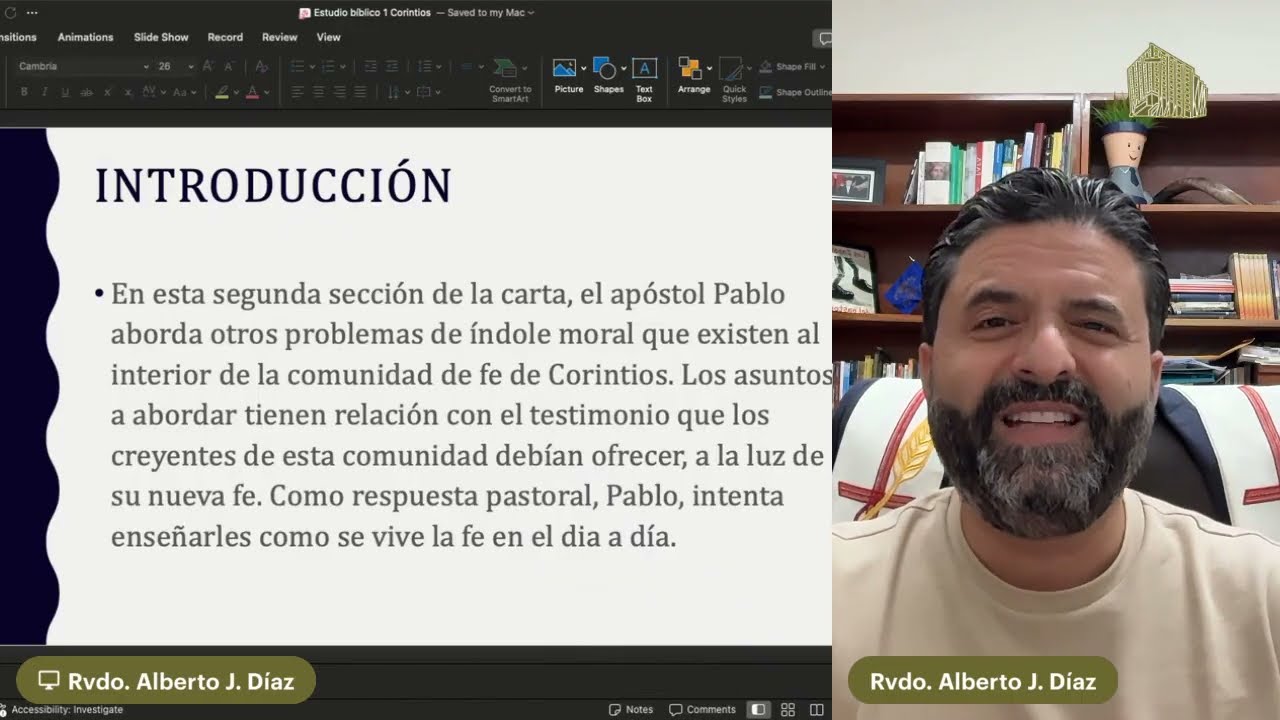
Task: Expand the font name dropdown arrow
Action: click(x=146, y=66)
